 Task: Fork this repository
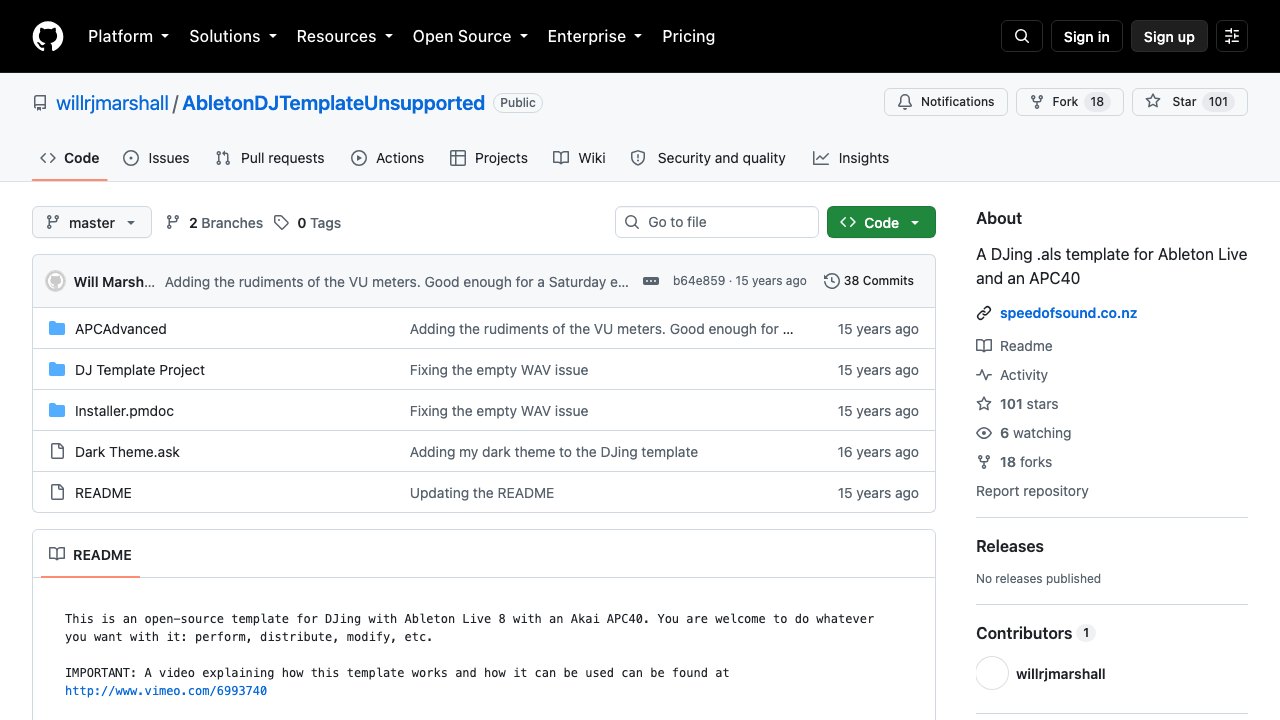coord(1070,102)
